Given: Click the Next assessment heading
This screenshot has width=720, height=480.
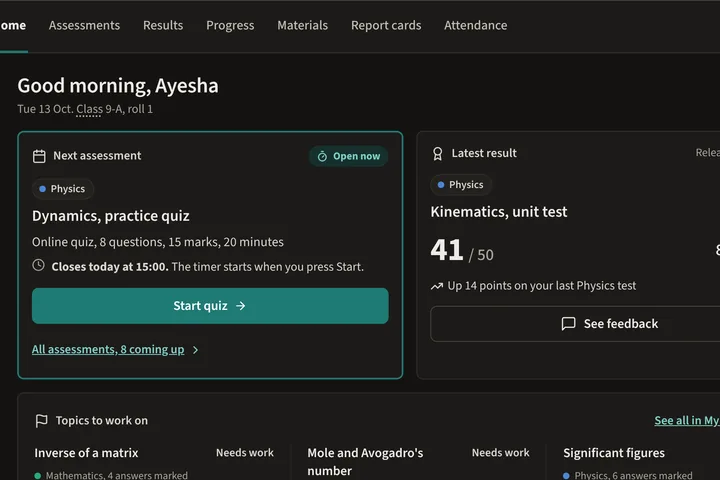Looking at the screenshot, I should click(97, 156).
